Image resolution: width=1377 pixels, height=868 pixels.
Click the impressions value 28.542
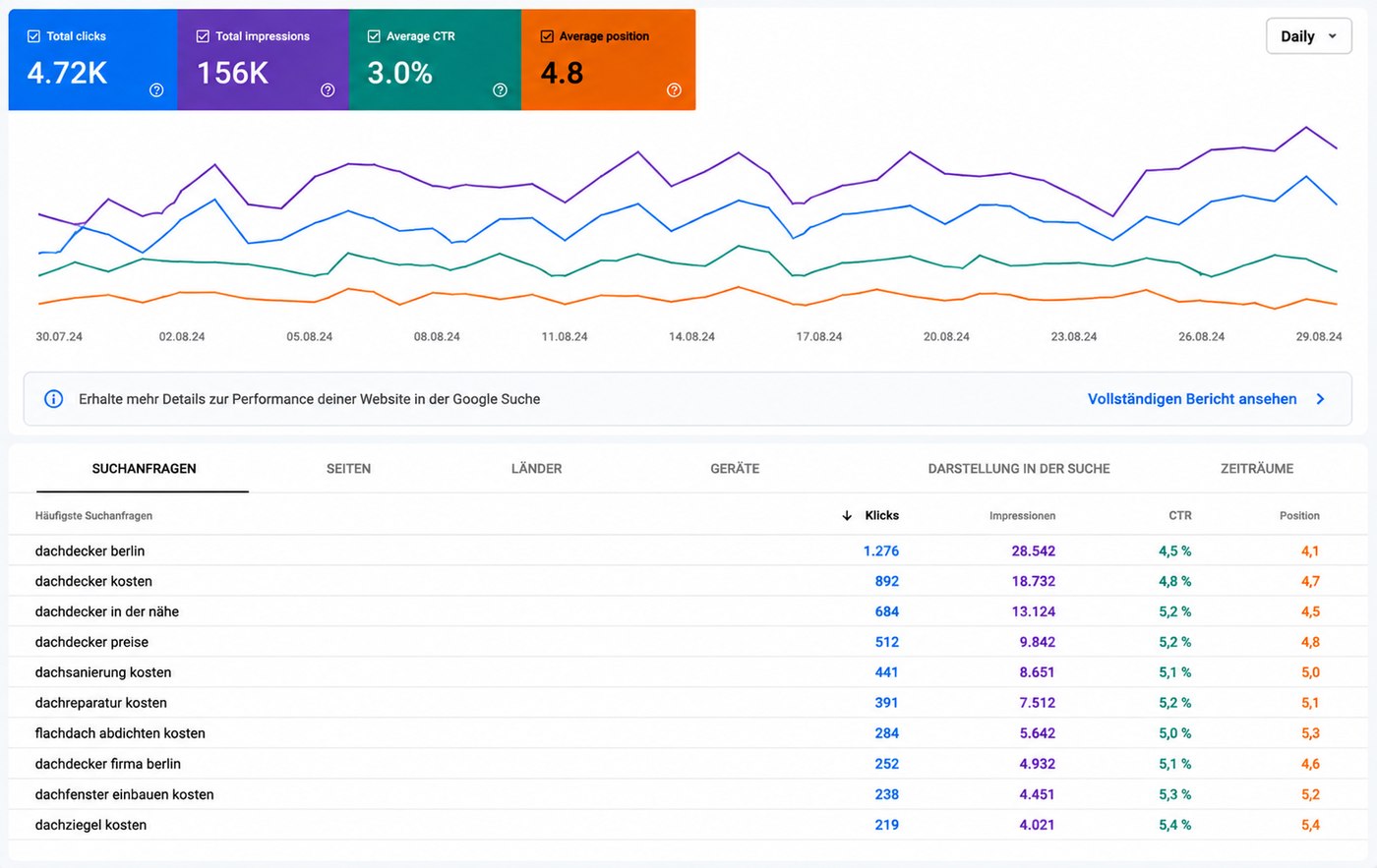tap(1034, 551)
